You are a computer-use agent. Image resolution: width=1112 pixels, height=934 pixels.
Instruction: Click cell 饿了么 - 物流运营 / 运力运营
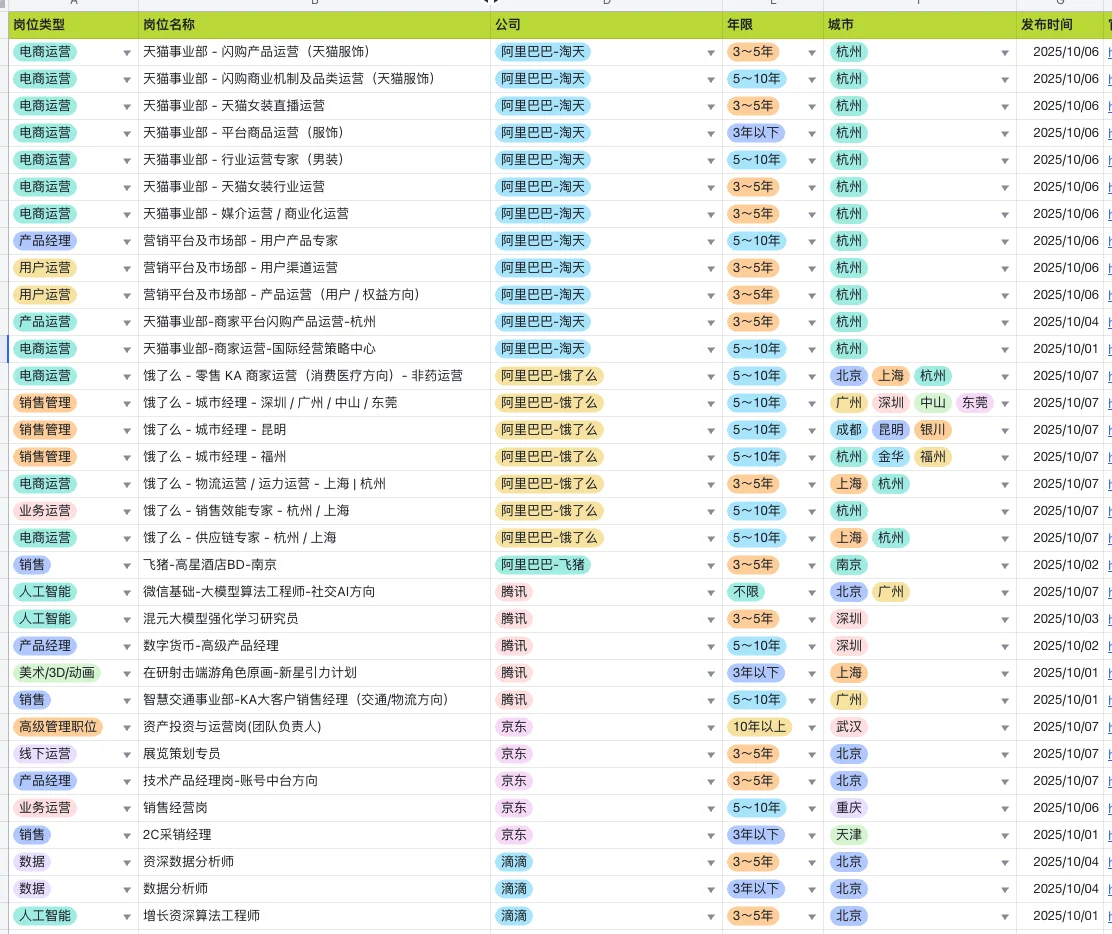(314, 484)
